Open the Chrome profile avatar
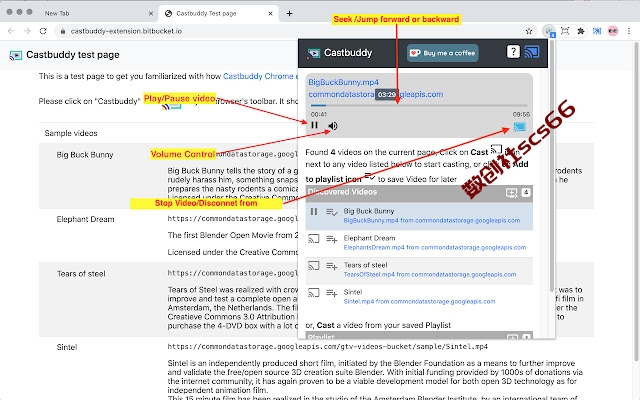 coord(613,31)
